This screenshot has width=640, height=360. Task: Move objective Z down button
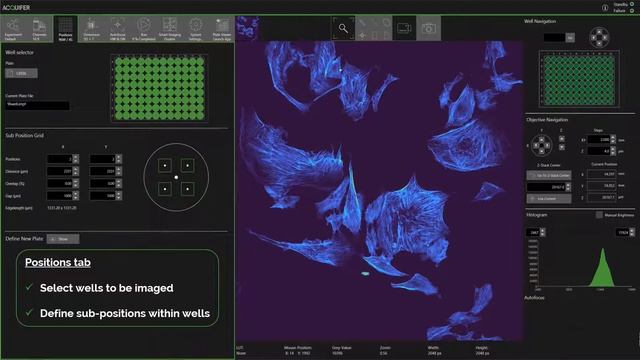tap(562, 147)
